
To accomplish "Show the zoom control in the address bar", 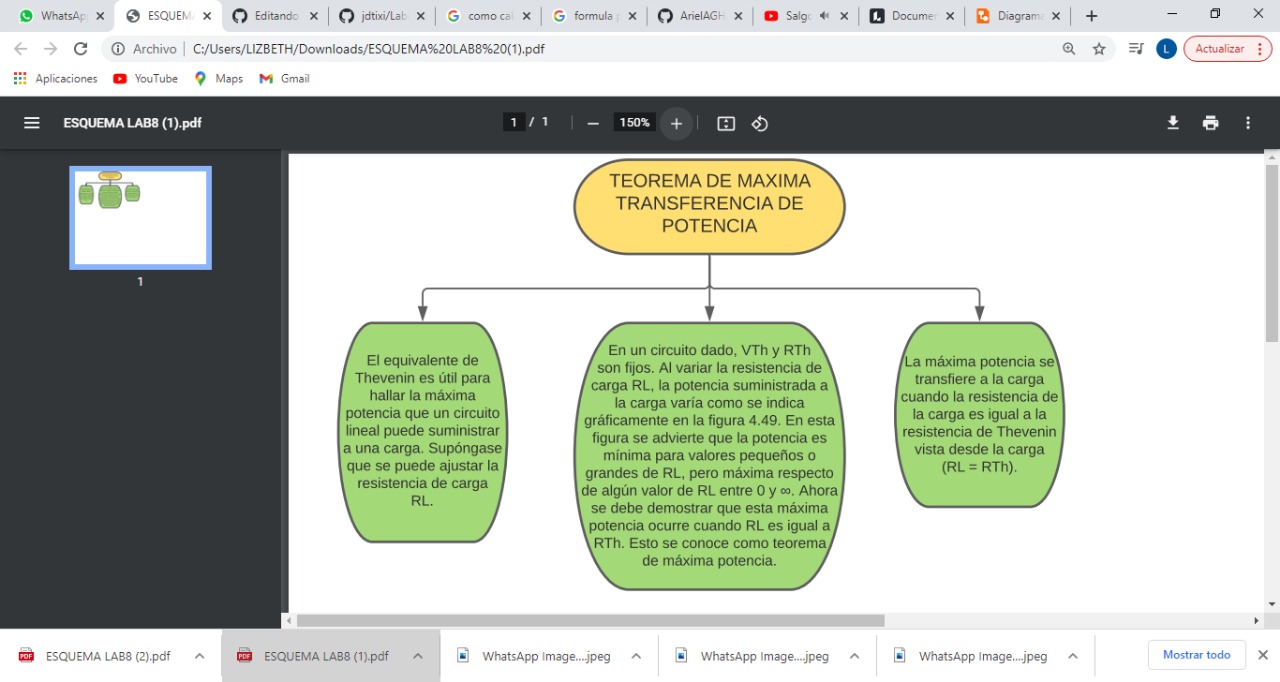I will pyautogui.click(x=1068, y=48).
